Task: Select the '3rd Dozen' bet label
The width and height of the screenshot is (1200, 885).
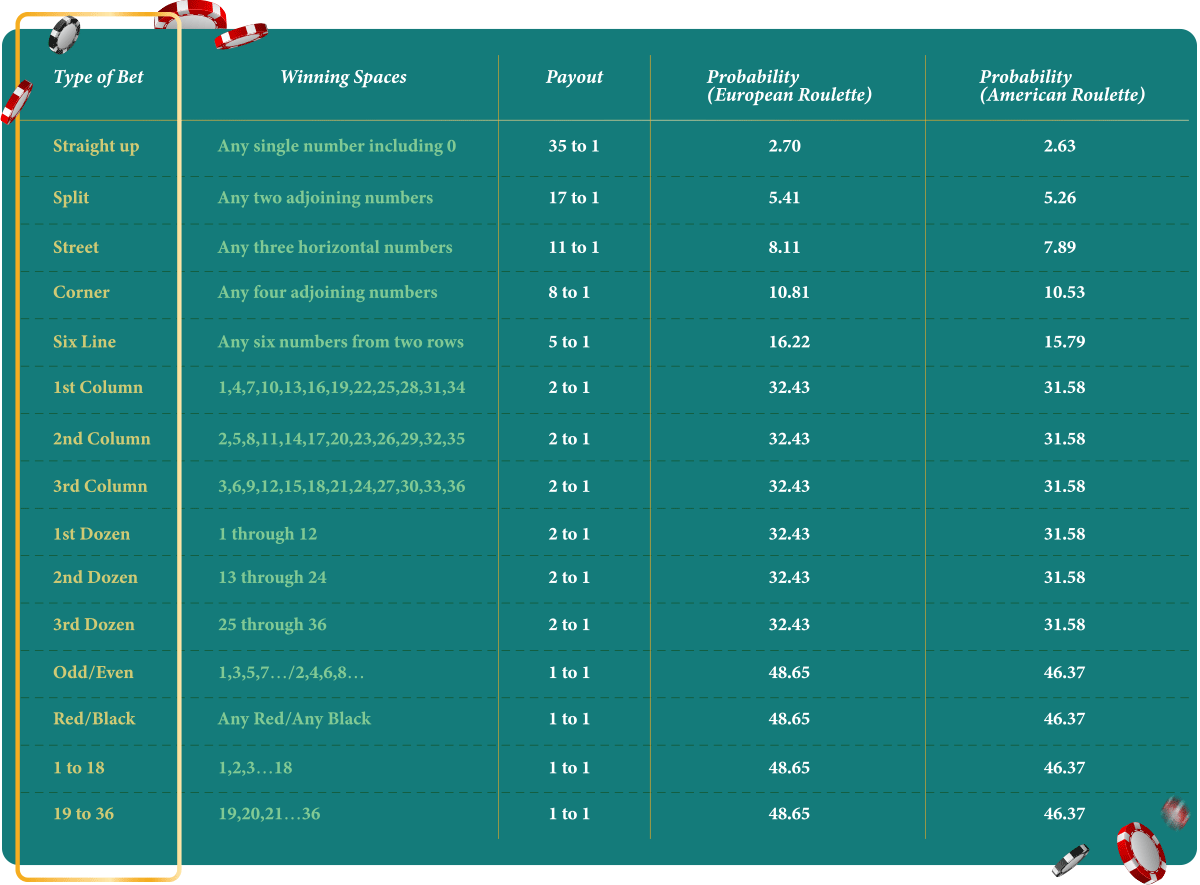Action: (94, 624)
